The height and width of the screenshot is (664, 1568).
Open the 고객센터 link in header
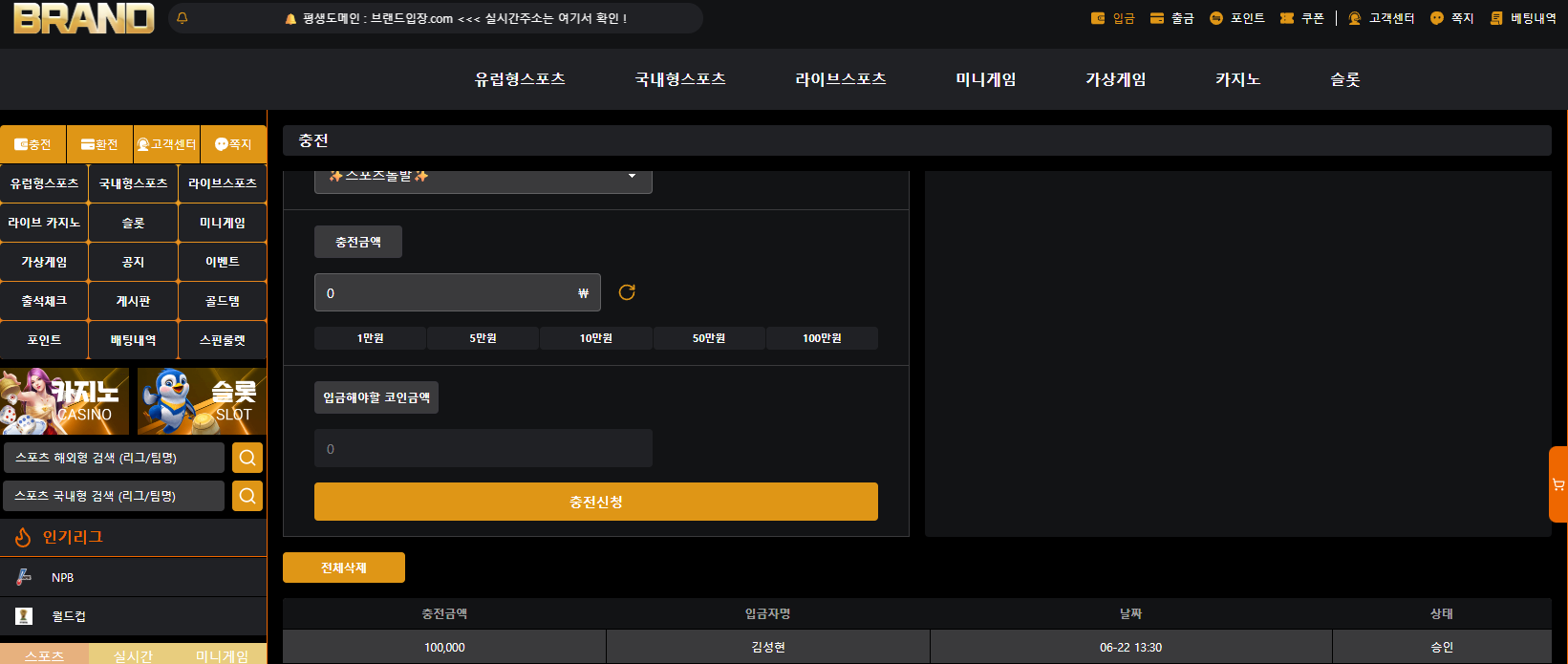(x=1381, y=18)
